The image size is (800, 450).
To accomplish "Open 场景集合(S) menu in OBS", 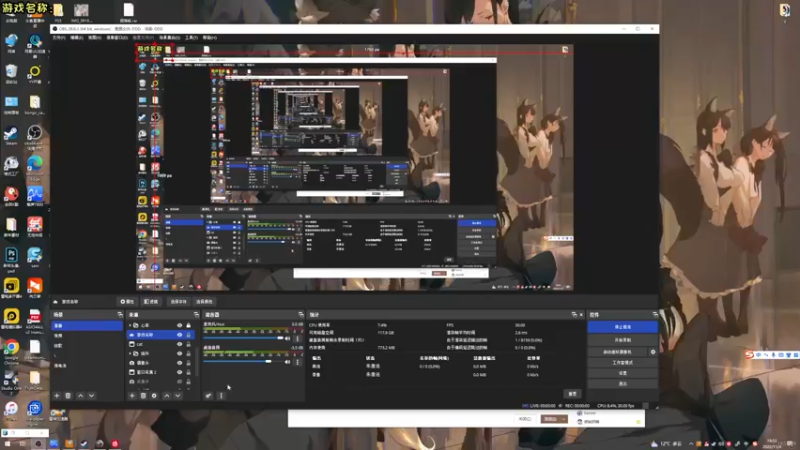I will 169,38.
